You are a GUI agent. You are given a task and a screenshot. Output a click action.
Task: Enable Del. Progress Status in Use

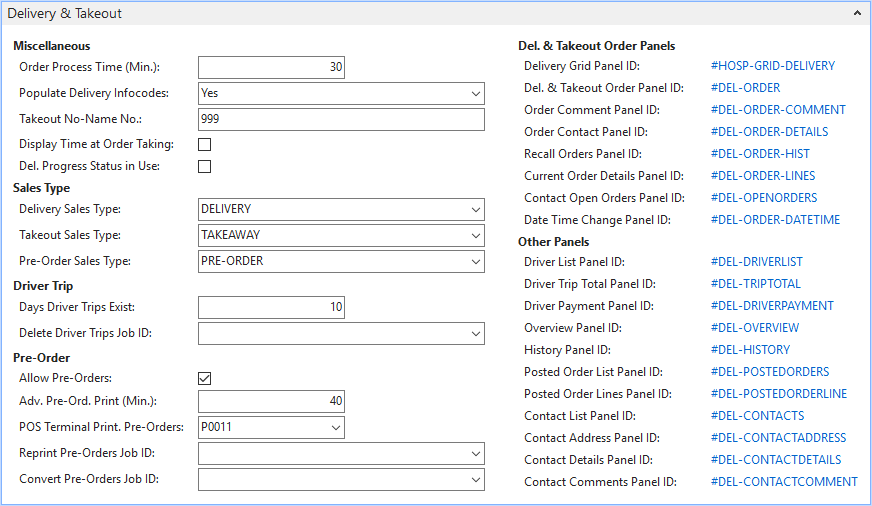pos(205,166)
